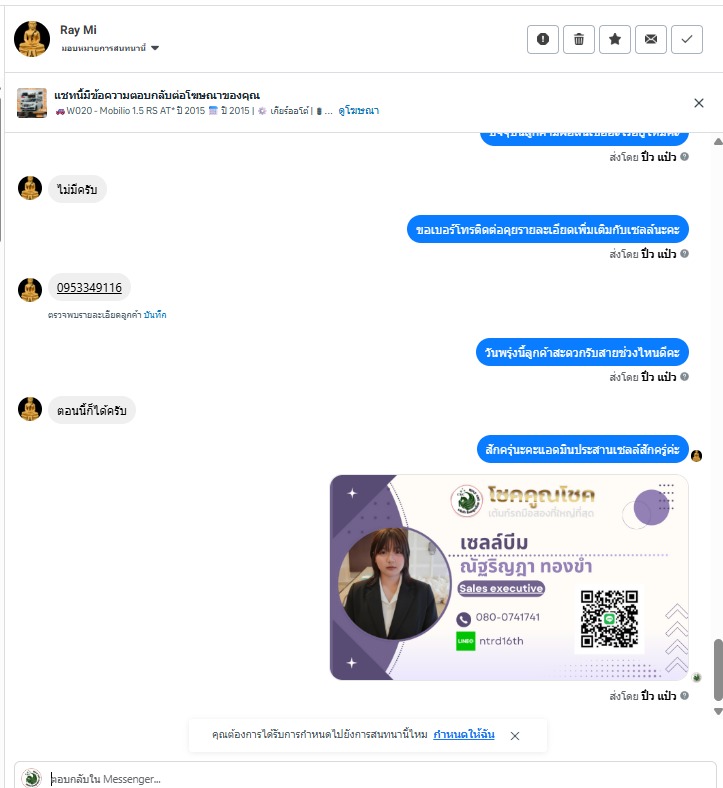Image resolution: width=723 pixels, height=788 pixels.
Task: Mark conversation done with checkmark icon
Action: 687,39
